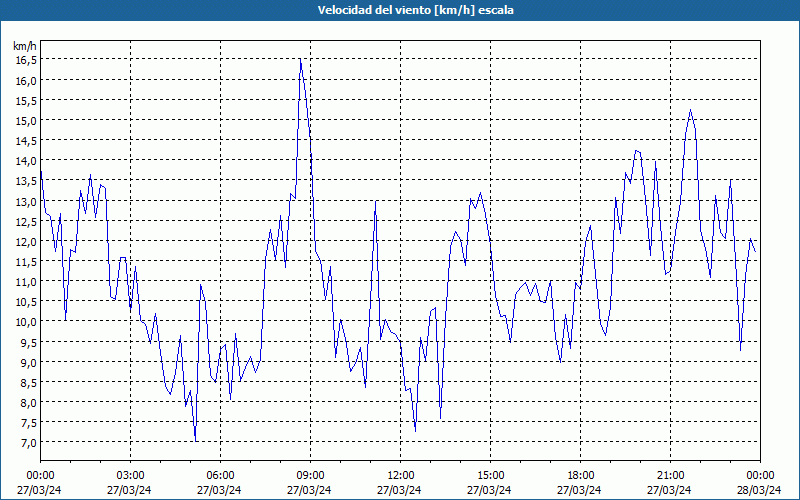Click the 15:00 time label
This screenshot has width=800, height=500.
[x=490, y=476]
